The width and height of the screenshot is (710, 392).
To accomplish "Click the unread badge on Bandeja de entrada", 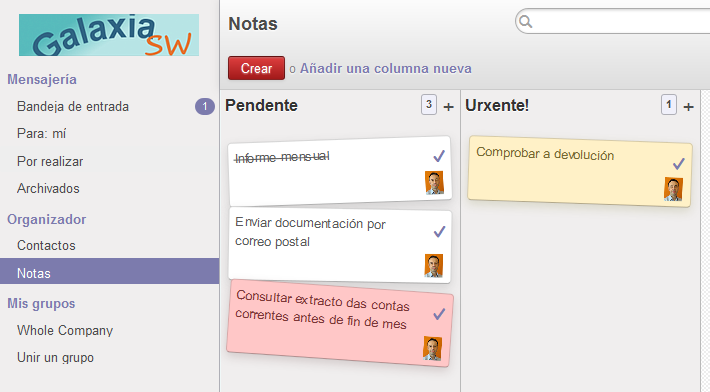I will tap(205, 106).
